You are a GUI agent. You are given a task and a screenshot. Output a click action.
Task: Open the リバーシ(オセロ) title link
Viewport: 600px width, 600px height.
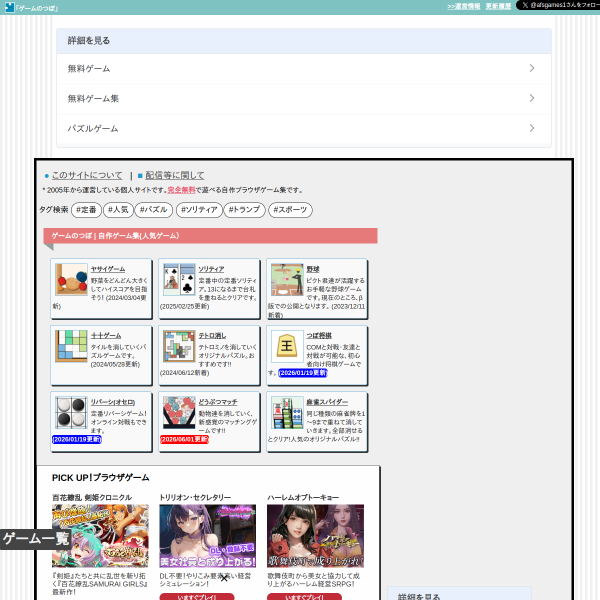pos(113,402)
